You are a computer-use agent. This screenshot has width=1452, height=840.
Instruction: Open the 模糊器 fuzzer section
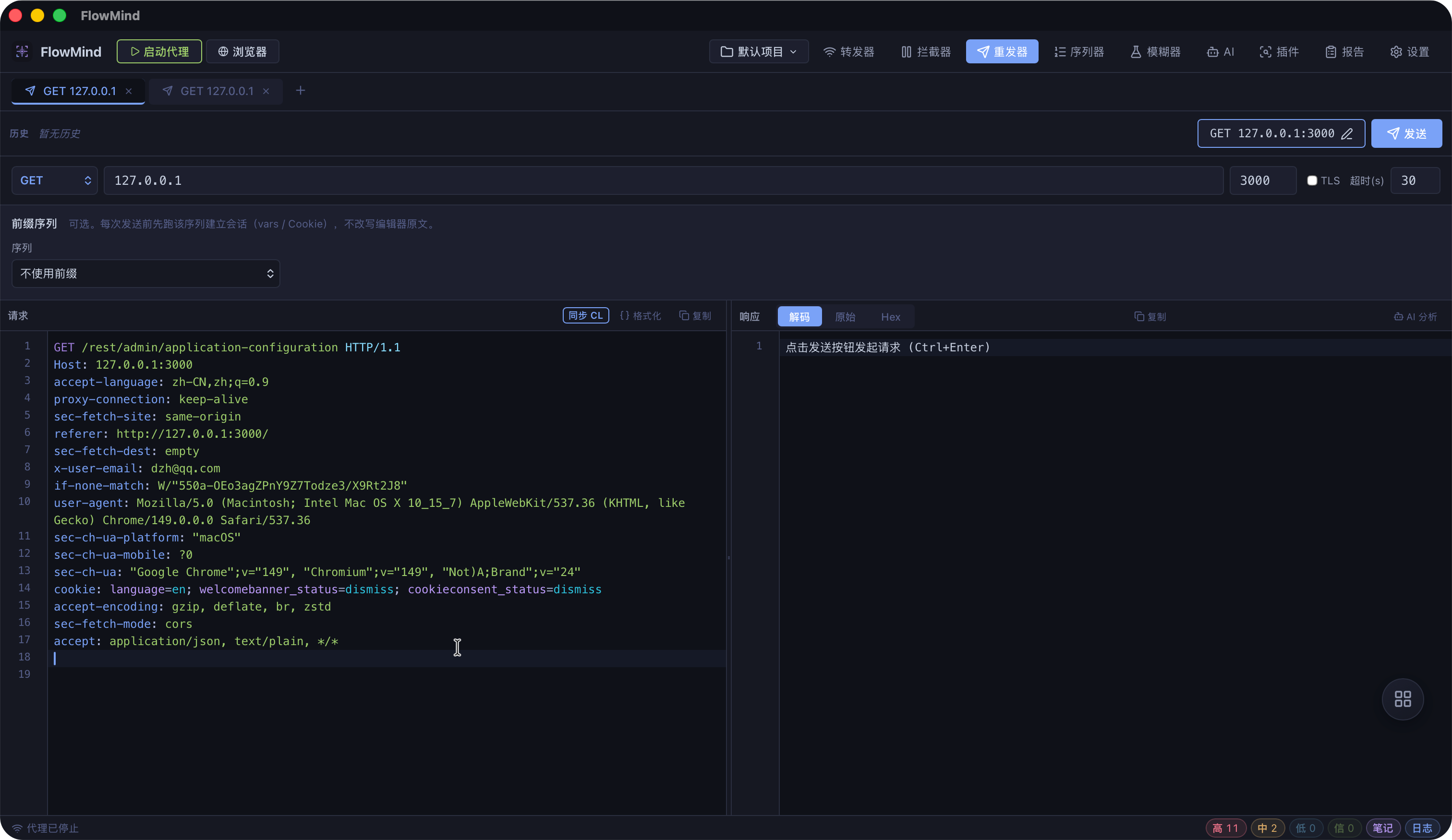point(1155,52)
